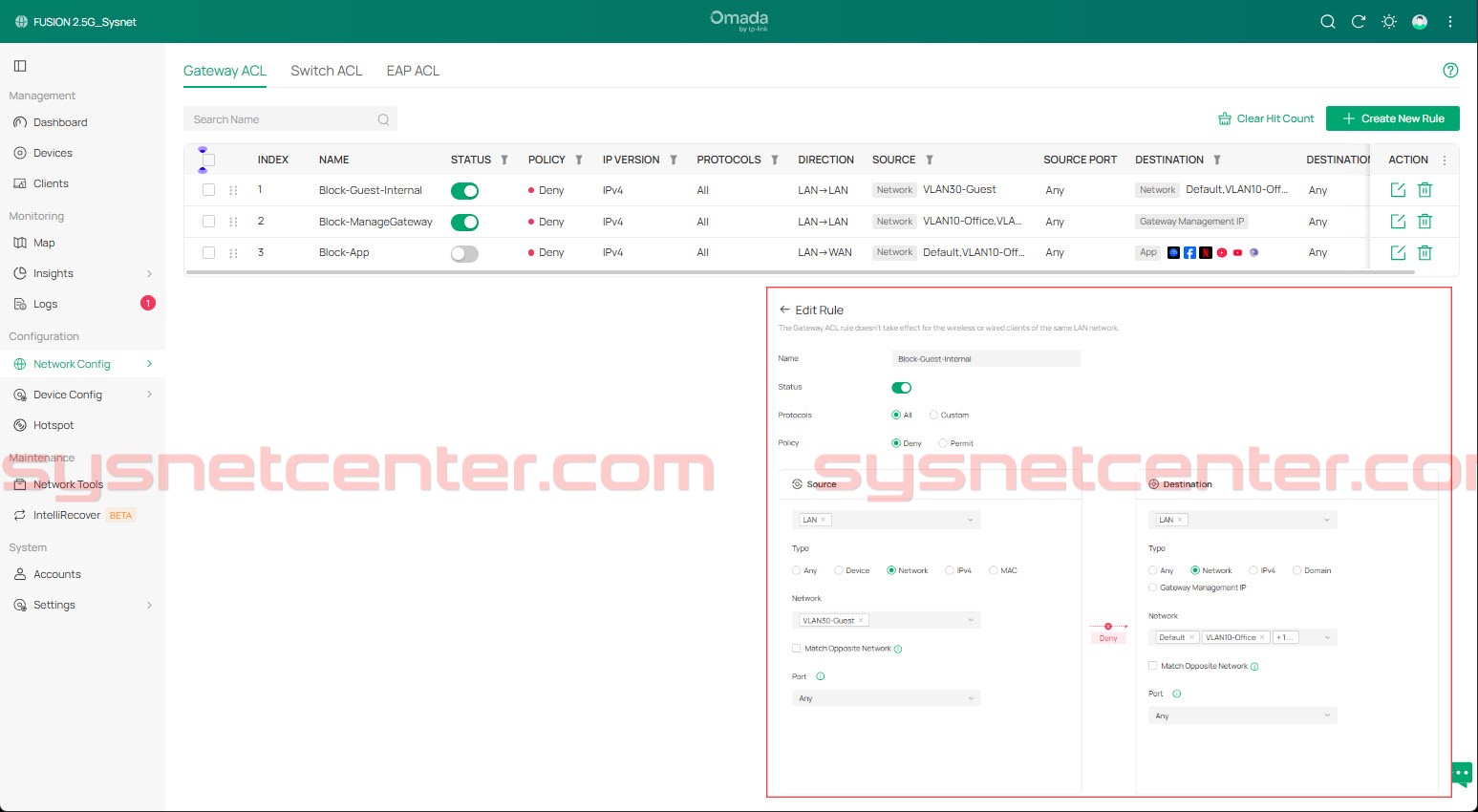Open the Destination network dropdown with VLAN10-Office

click(x=1242, y=637)
